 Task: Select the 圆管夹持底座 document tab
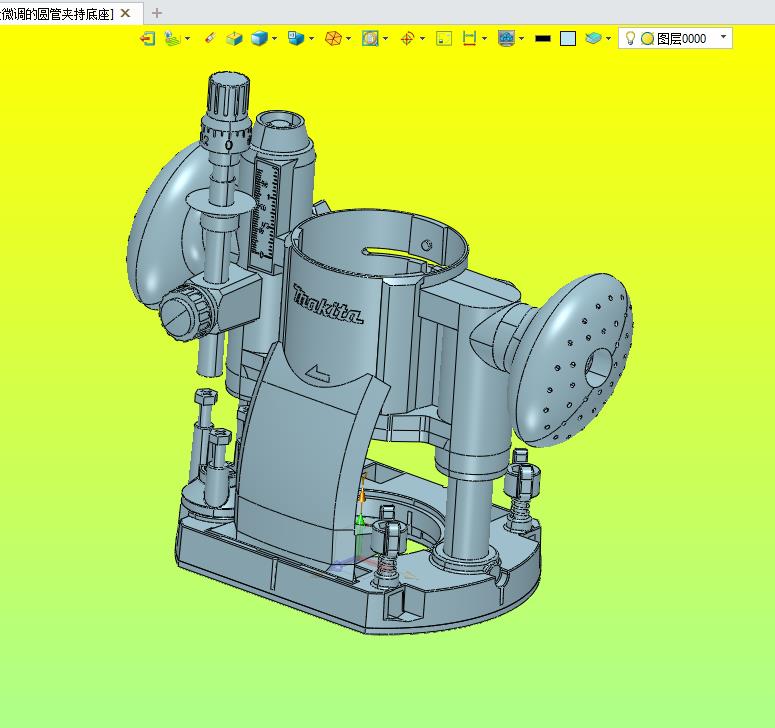tap(57, 13)
